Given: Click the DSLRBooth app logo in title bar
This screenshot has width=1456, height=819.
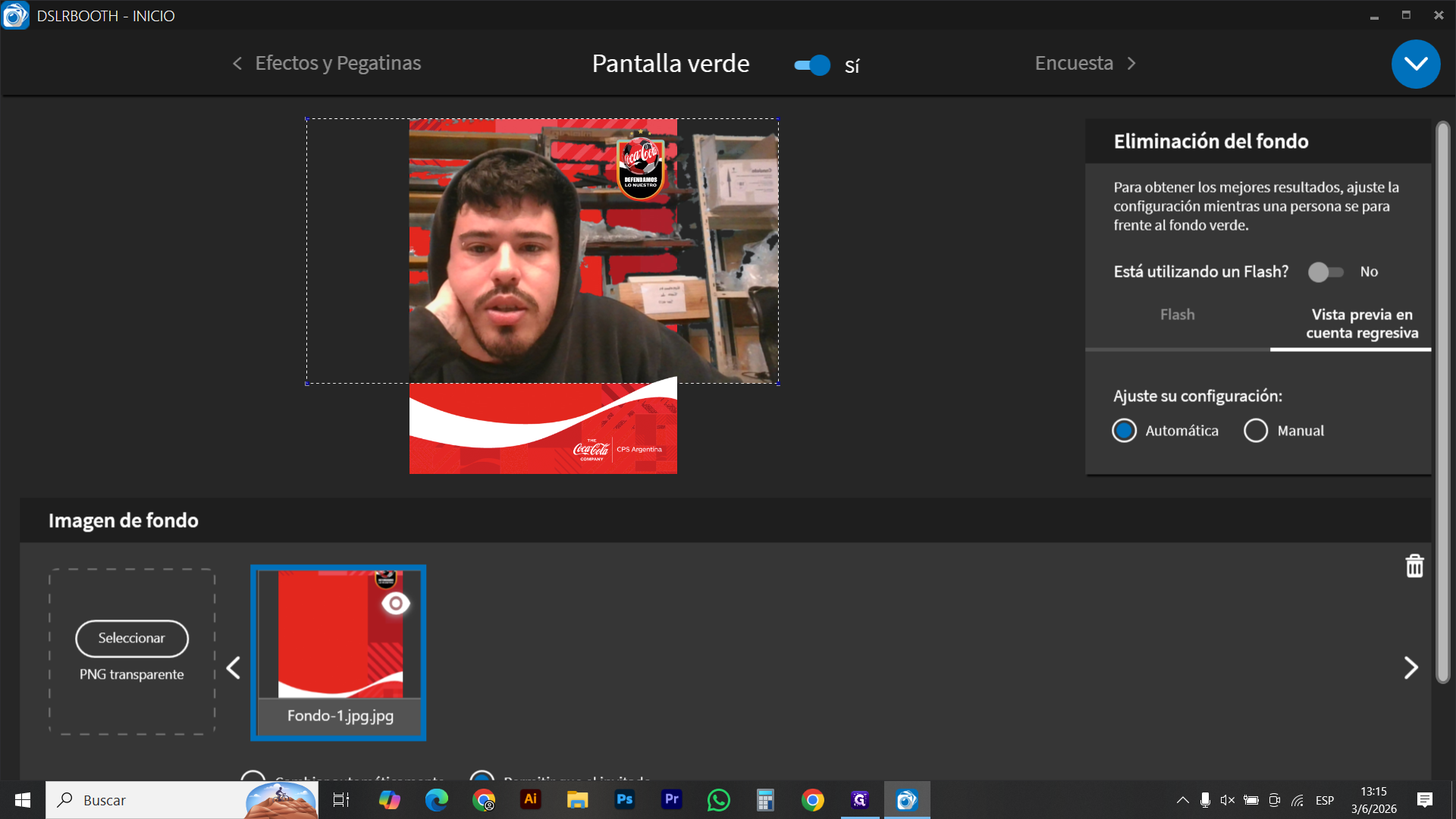Looking at the screenshot, I should [15, 15].
